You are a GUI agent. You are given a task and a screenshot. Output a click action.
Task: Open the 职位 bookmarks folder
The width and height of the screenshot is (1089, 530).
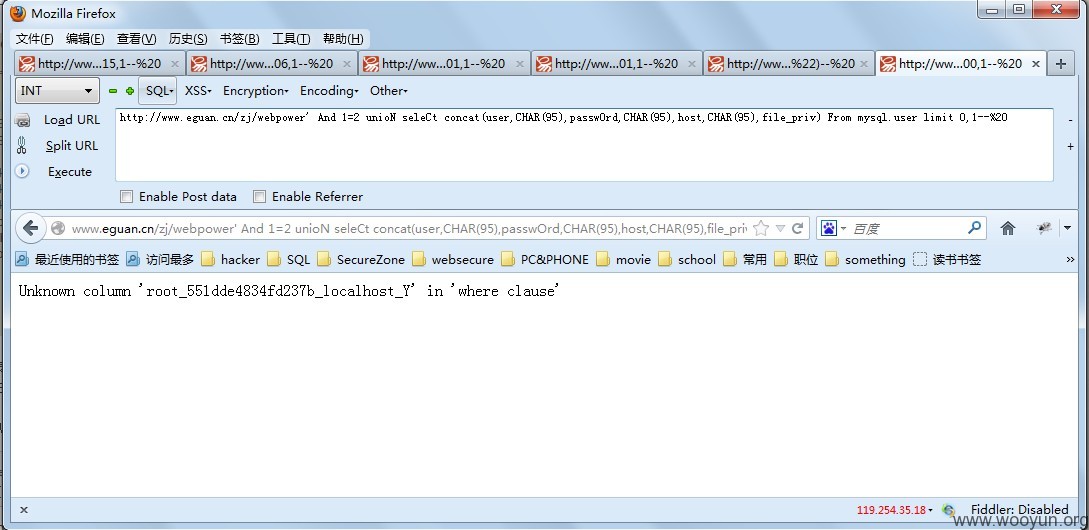(796, 260)
